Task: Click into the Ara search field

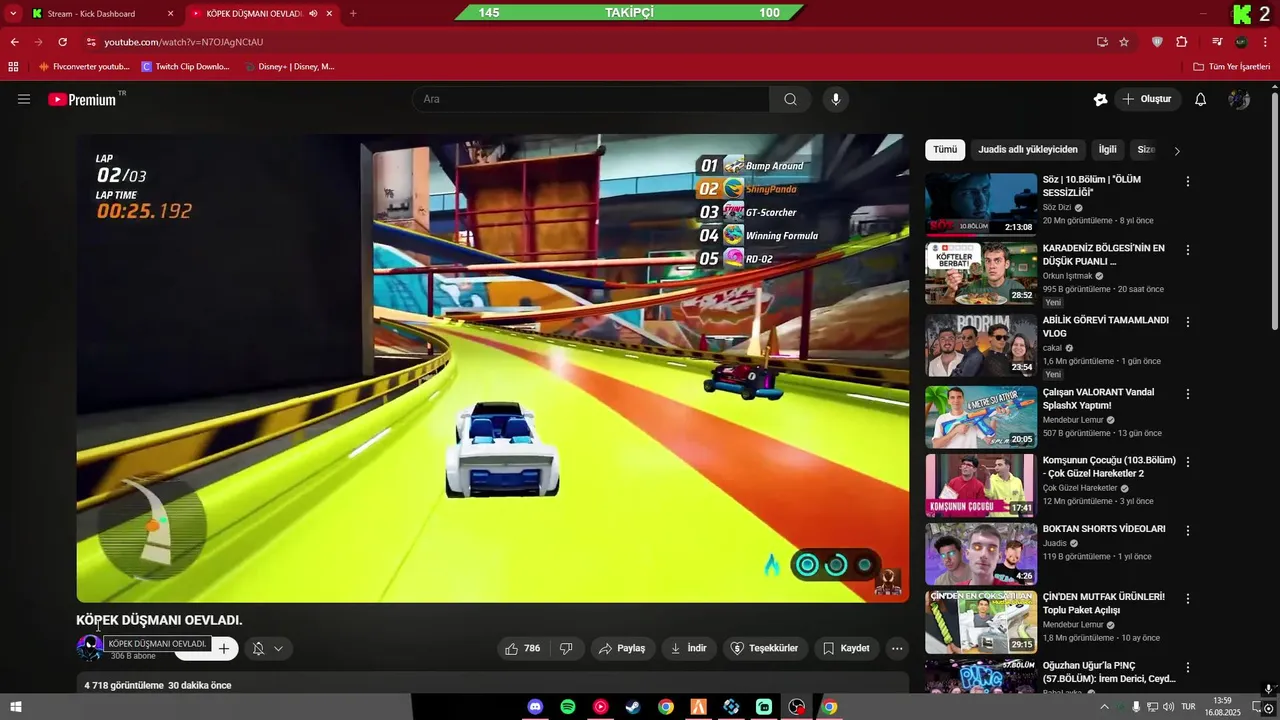Action: [590, 99]
